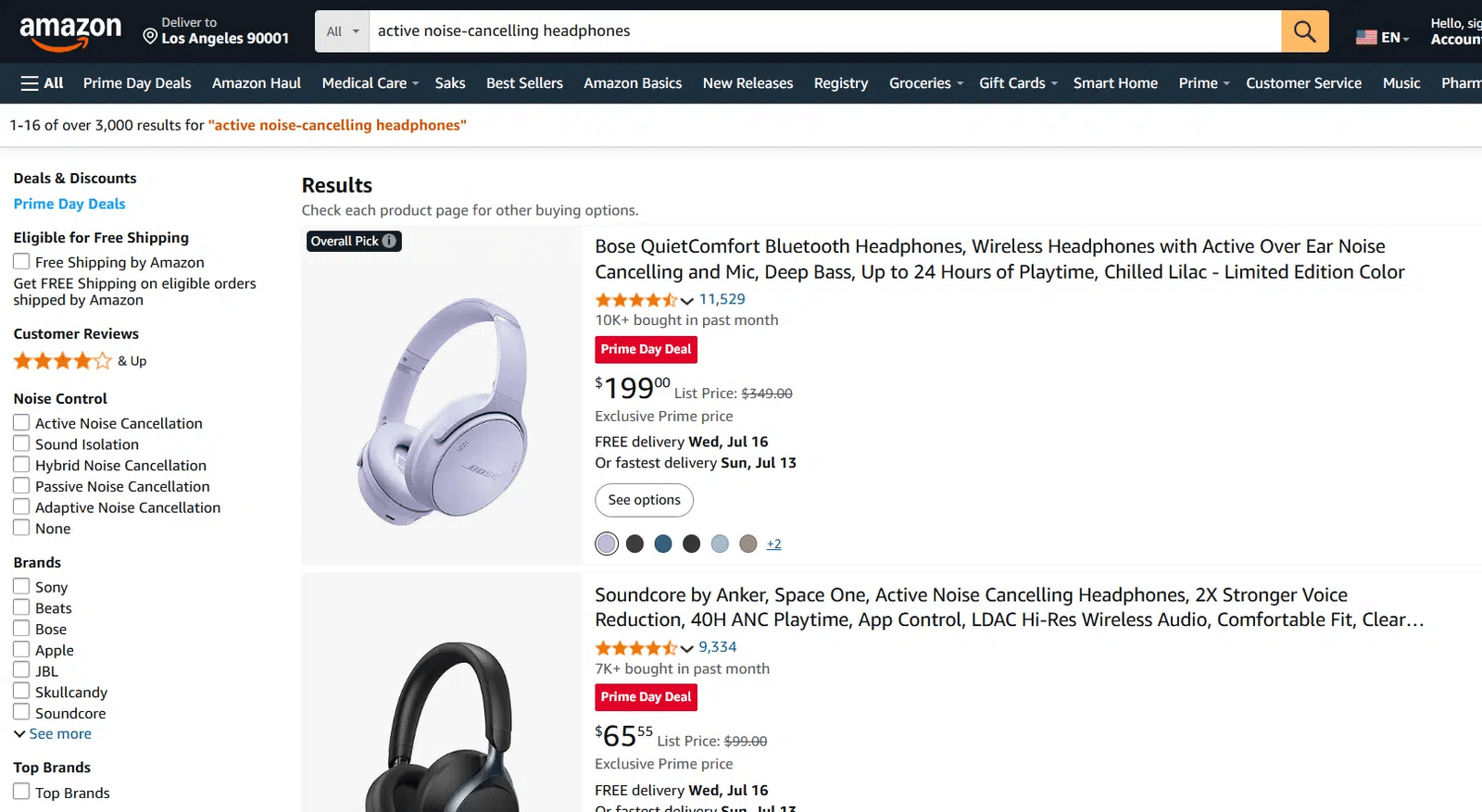1482x812 pixels.
Task: Open Bose headphones star rating popover
Action: pos(686,300)
